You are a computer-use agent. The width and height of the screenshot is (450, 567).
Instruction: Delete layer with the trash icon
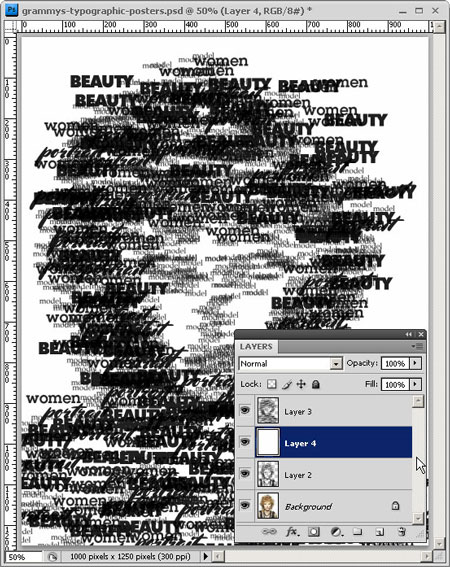click(x=402, y=532)
